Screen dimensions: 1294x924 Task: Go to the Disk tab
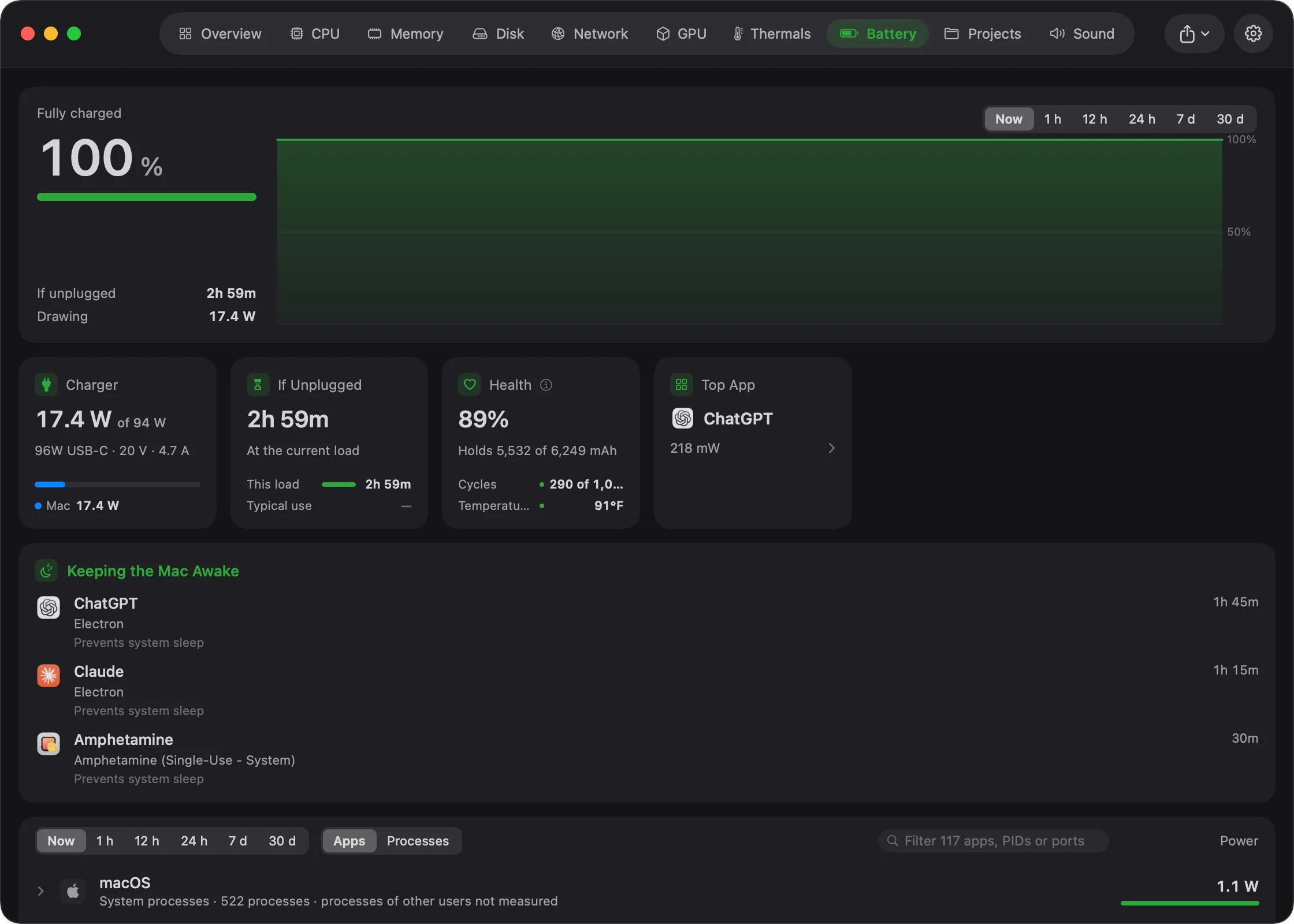tap(499, 33)
